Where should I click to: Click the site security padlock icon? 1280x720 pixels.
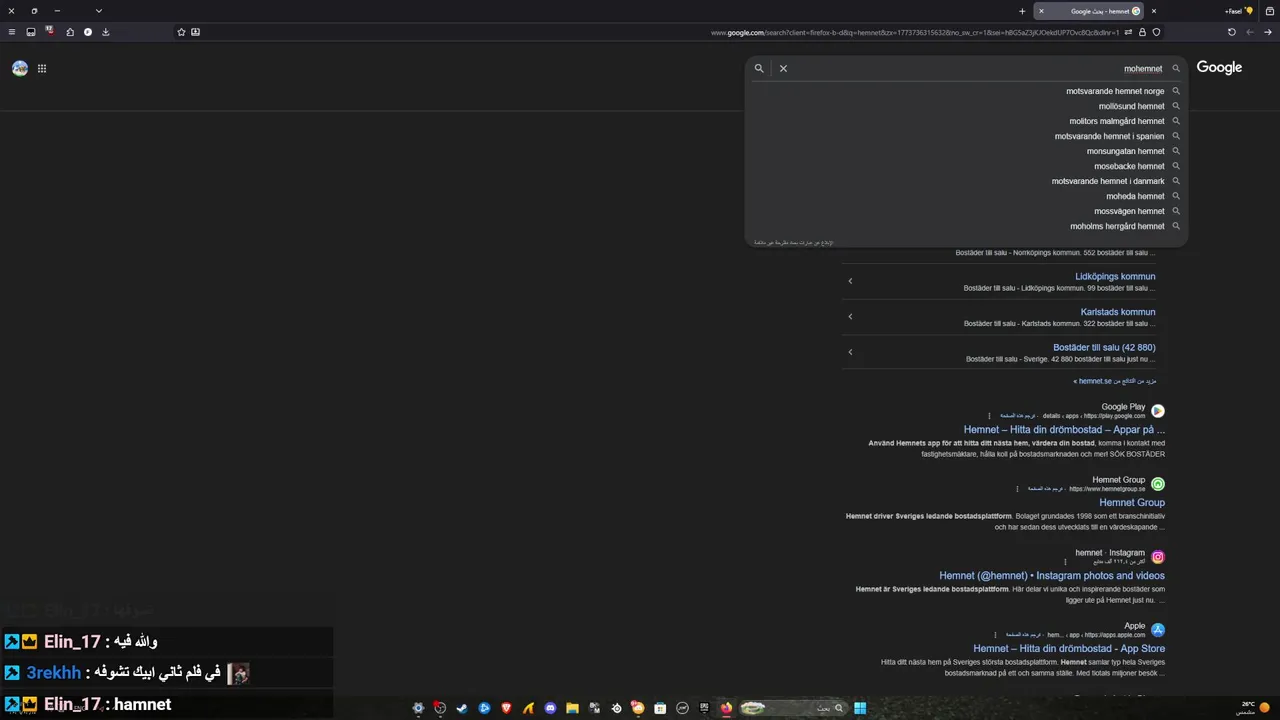(x=1142, y=32)
